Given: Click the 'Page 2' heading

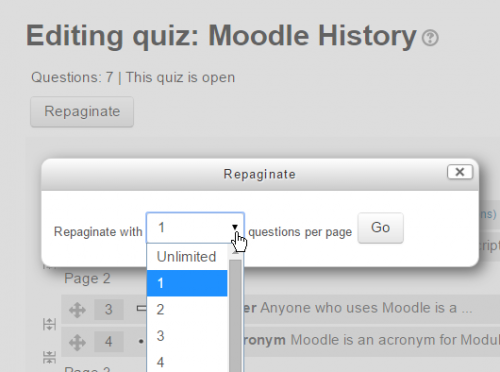Looking at the screenshot, I should pyautogui.click(x=87, y=278).
